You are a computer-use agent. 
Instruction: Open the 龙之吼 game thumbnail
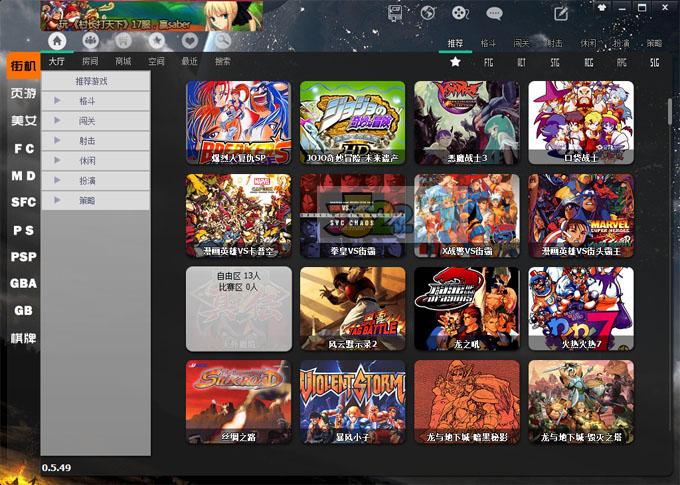click(467, 308)
